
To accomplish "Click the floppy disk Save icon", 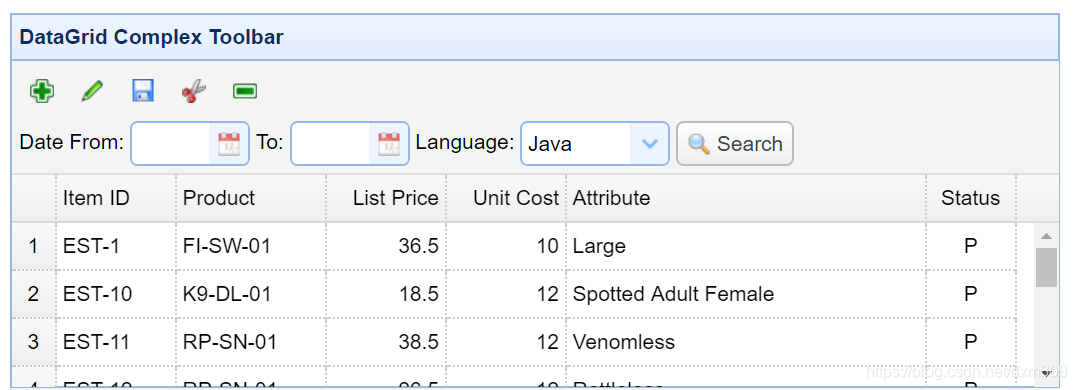I will click(x=143, y=91).
